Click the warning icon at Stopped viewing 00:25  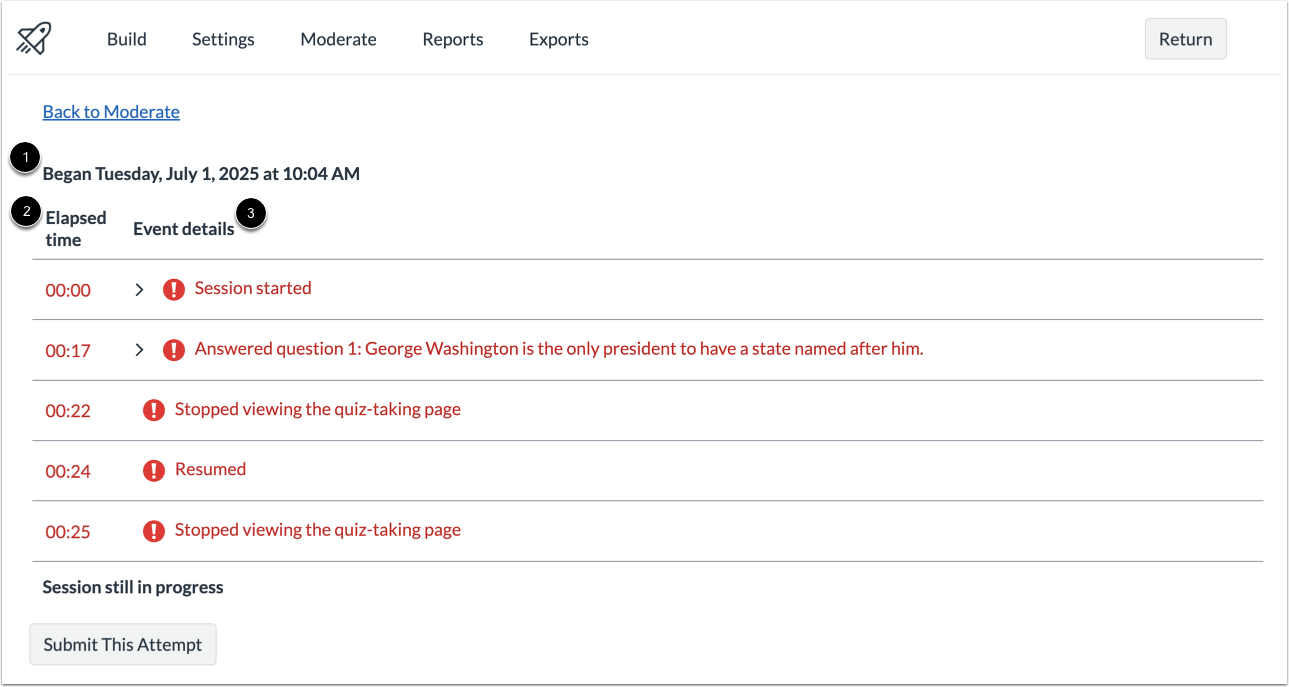[x=153, y=530]
